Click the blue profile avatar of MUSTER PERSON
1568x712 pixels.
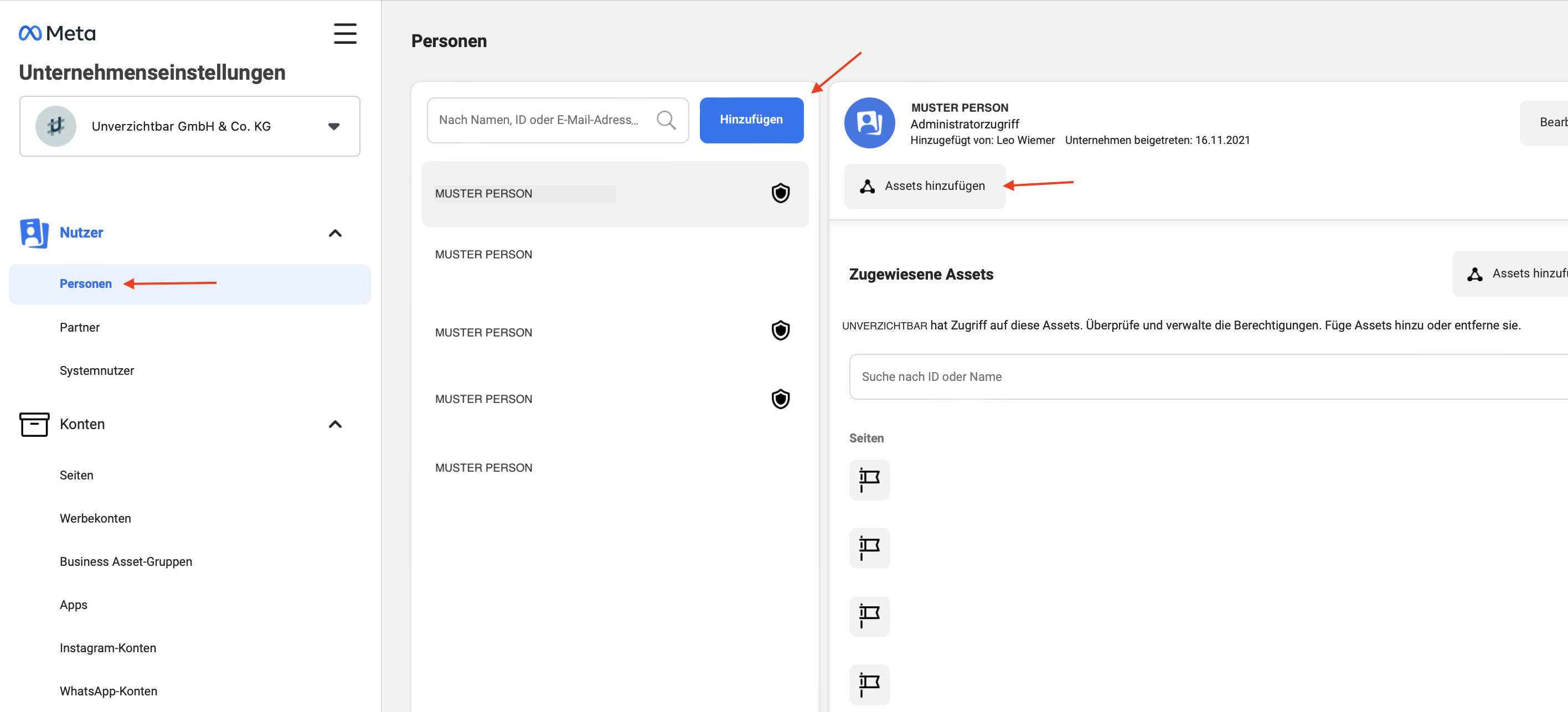[869, 123]
